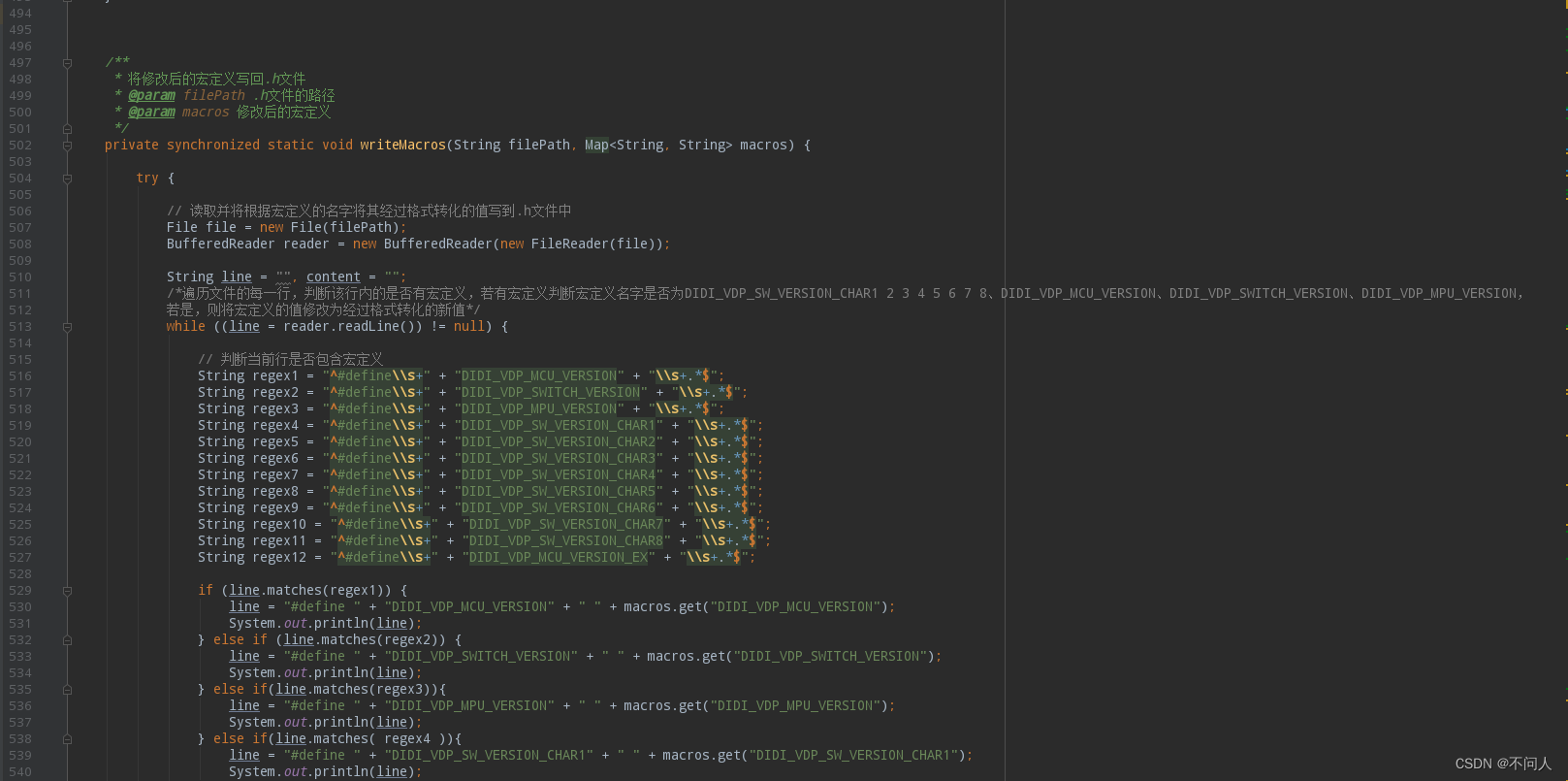Screen dimensions: 1568x781
Task: Click 'File file = new File(filePath)' line
Action: (x=286, y=227)
